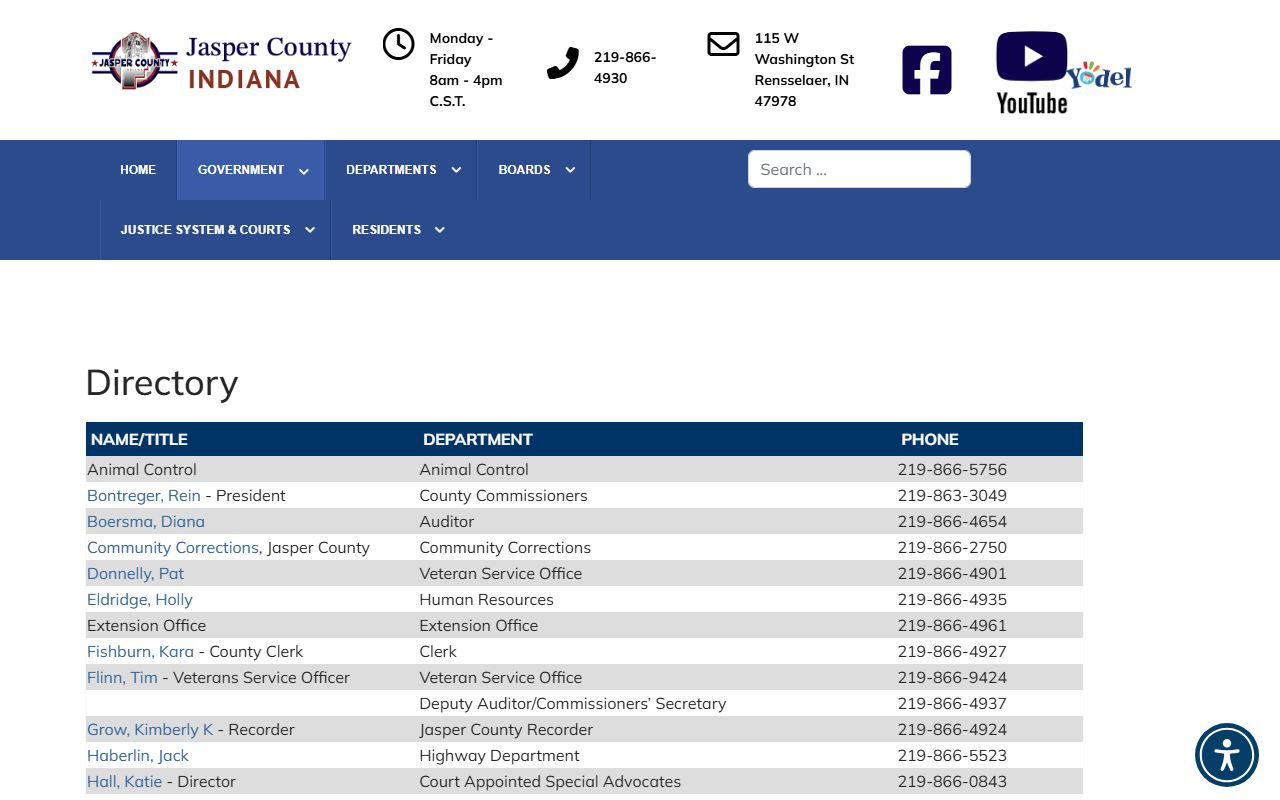Click the Monday - Friday office hours text
This screenshot has height=800, width=1280.
[465, 69]
